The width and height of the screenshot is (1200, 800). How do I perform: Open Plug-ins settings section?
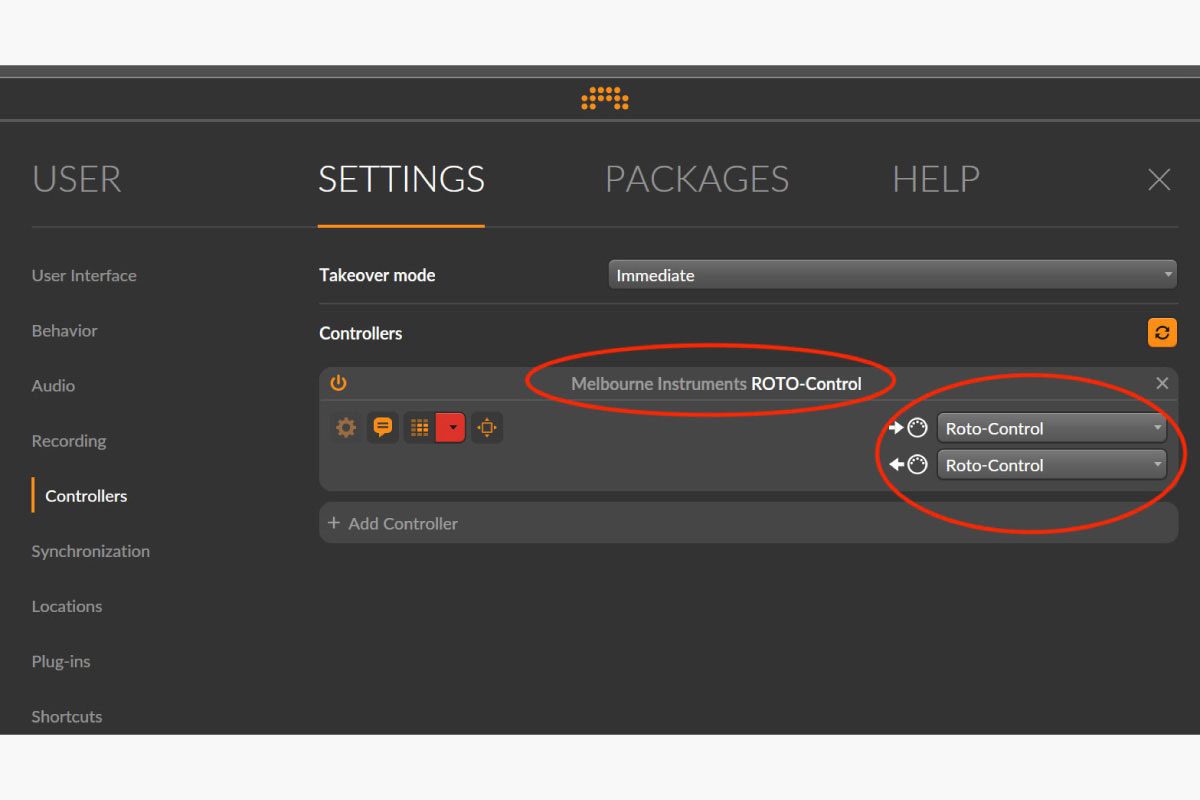[x=61, y=661]
